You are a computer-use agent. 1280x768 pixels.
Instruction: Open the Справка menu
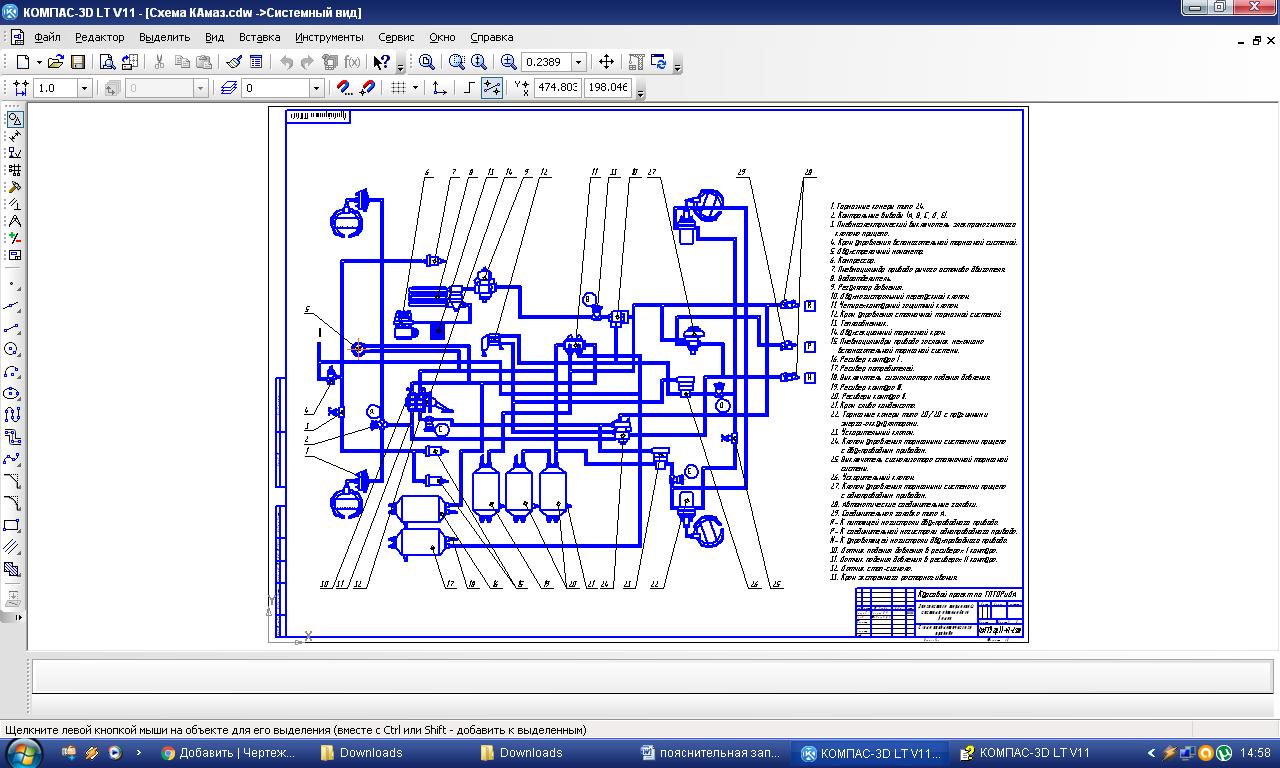491,37
